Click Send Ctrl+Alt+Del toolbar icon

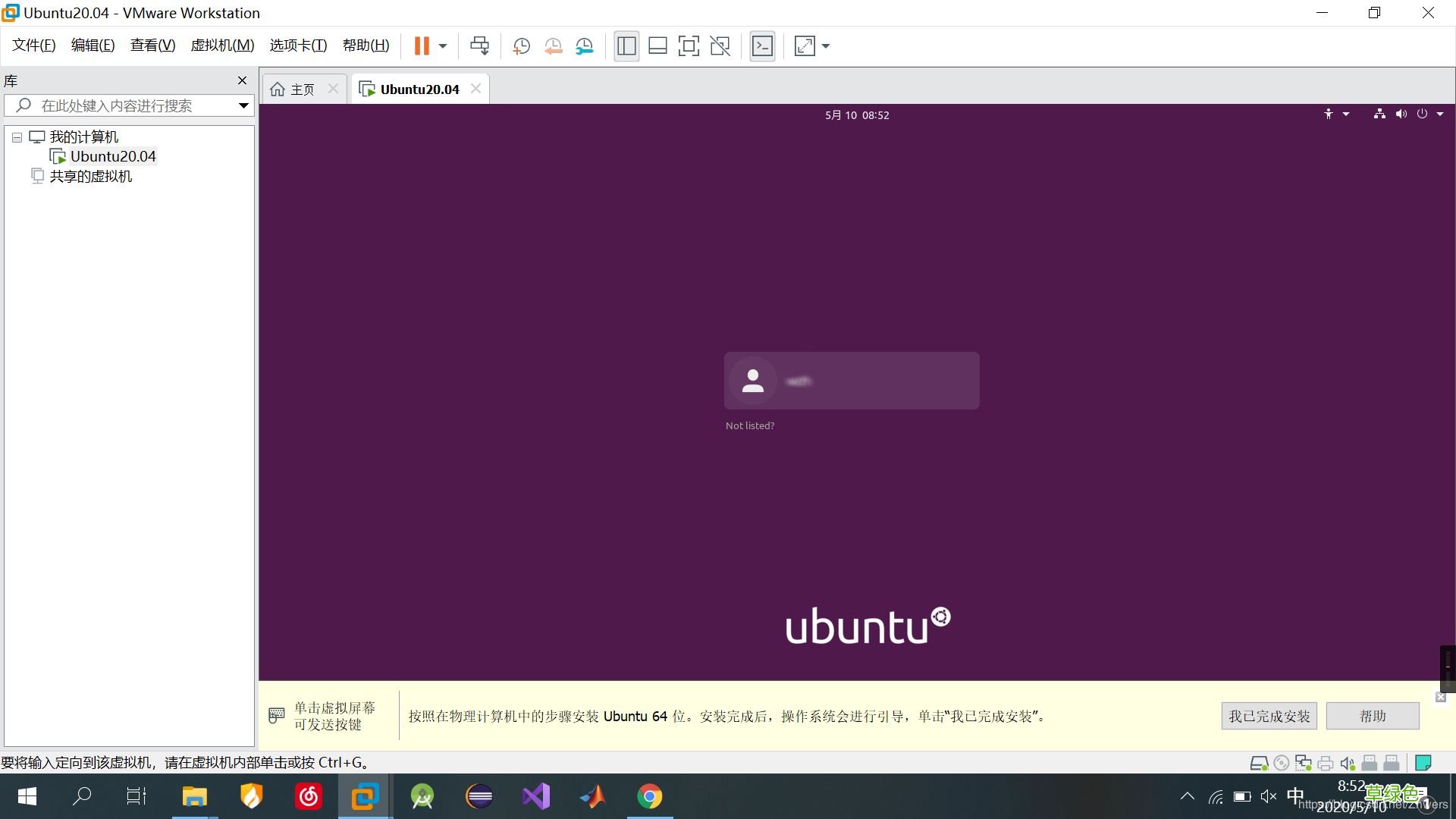click(x=479, y=46)
